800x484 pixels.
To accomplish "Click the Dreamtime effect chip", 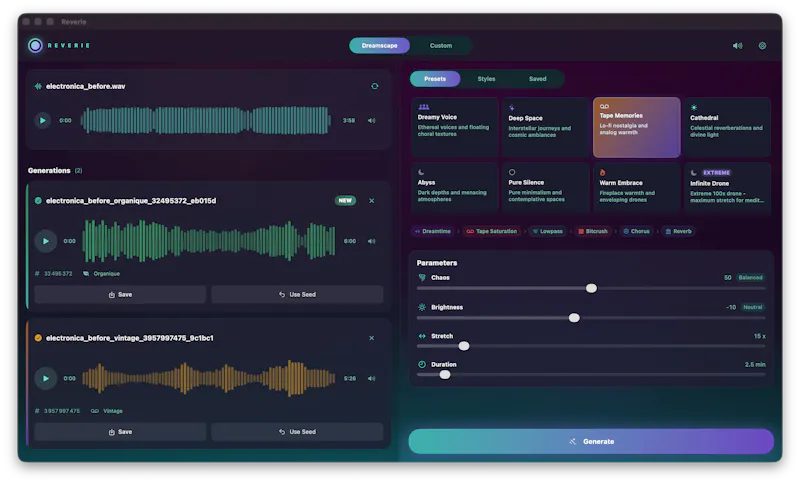I will coord(433,231).
